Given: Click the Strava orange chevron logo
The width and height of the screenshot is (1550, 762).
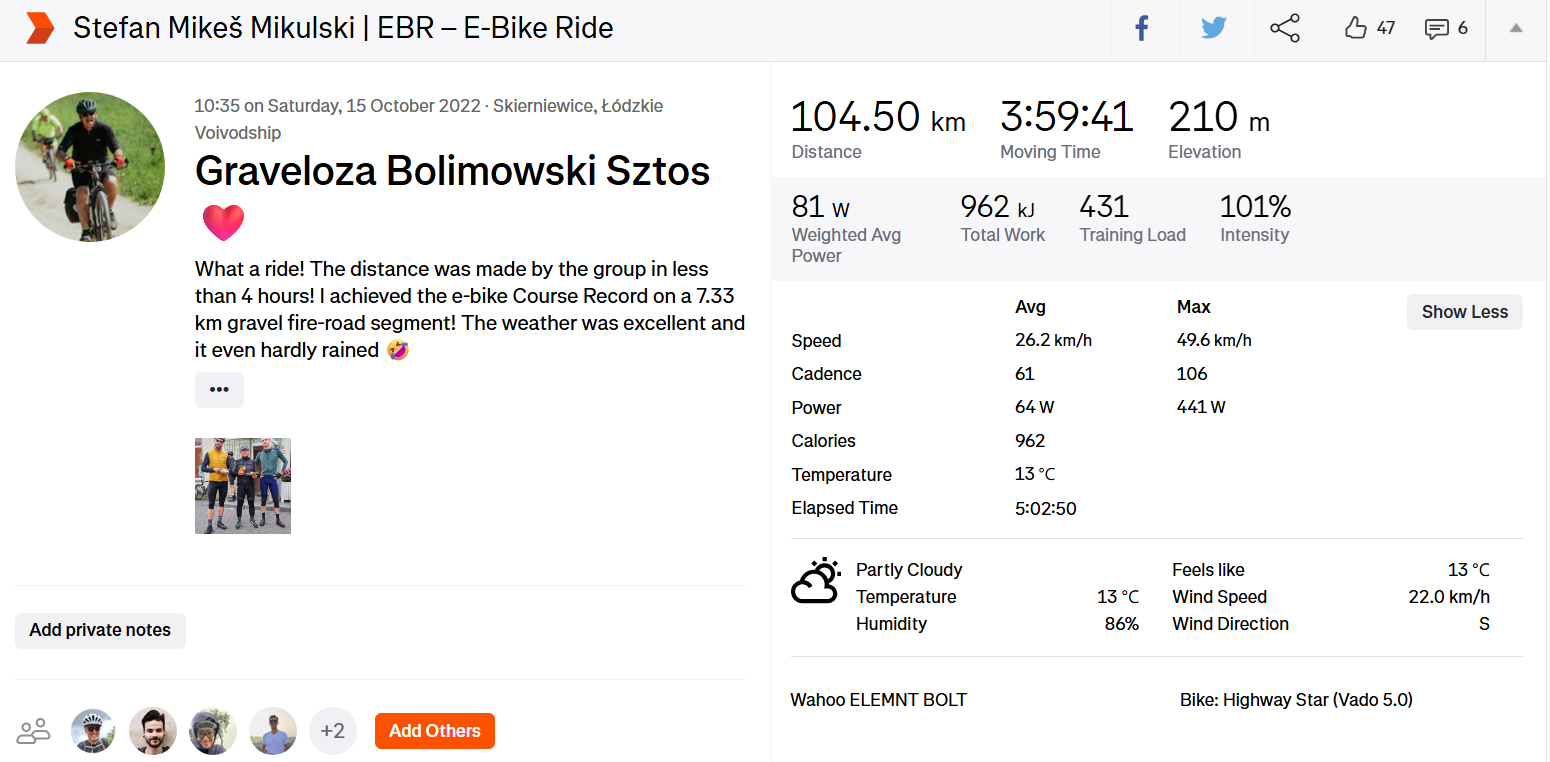Looking at the screenshot, I should 40,28.
